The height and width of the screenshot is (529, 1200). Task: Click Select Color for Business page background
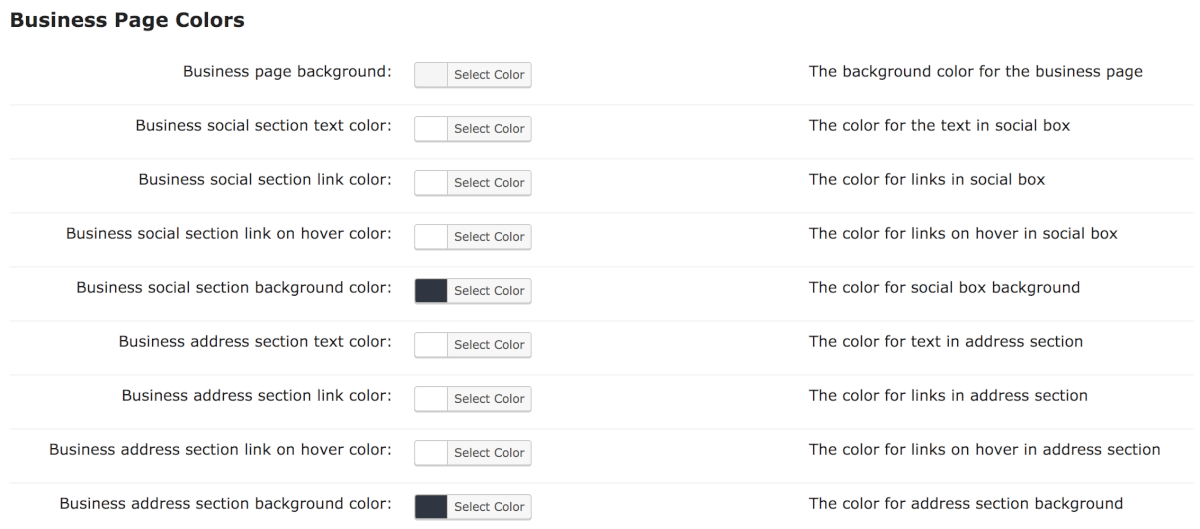(x=489, y=75)
